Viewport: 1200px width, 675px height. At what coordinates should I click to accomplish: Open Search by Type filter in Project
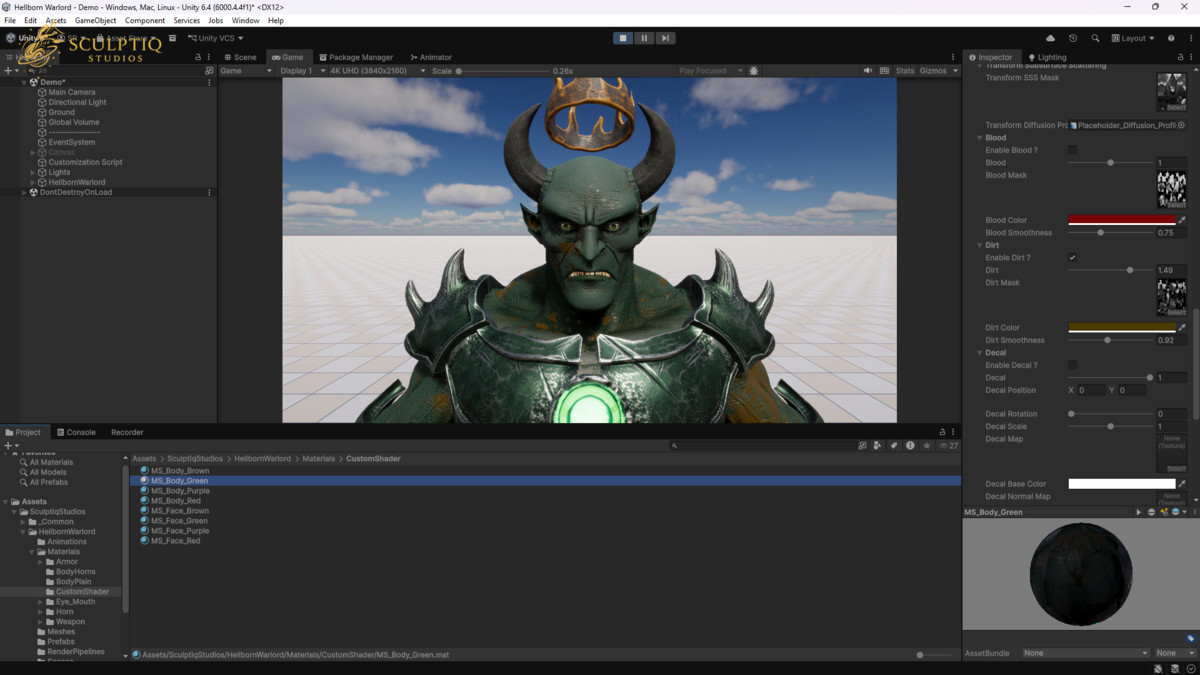coord(877,446)
